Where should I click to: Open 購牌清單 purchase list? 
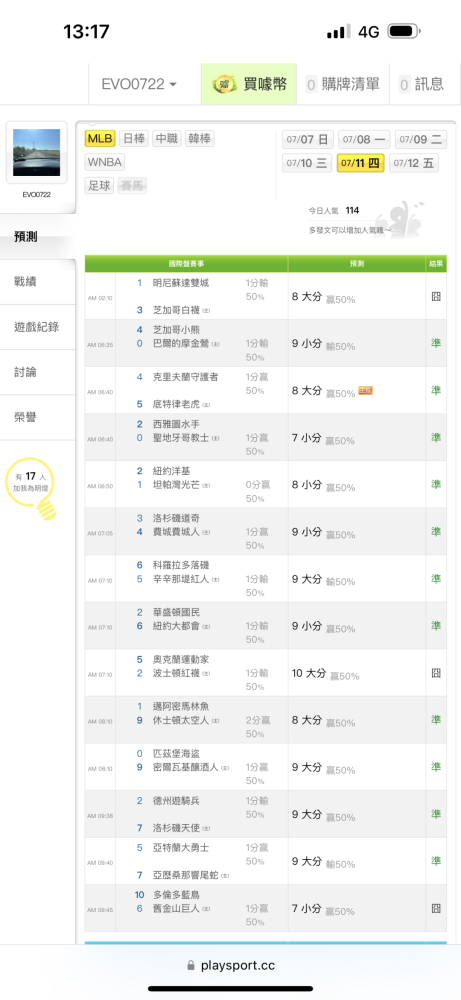[x=343, y=84]
